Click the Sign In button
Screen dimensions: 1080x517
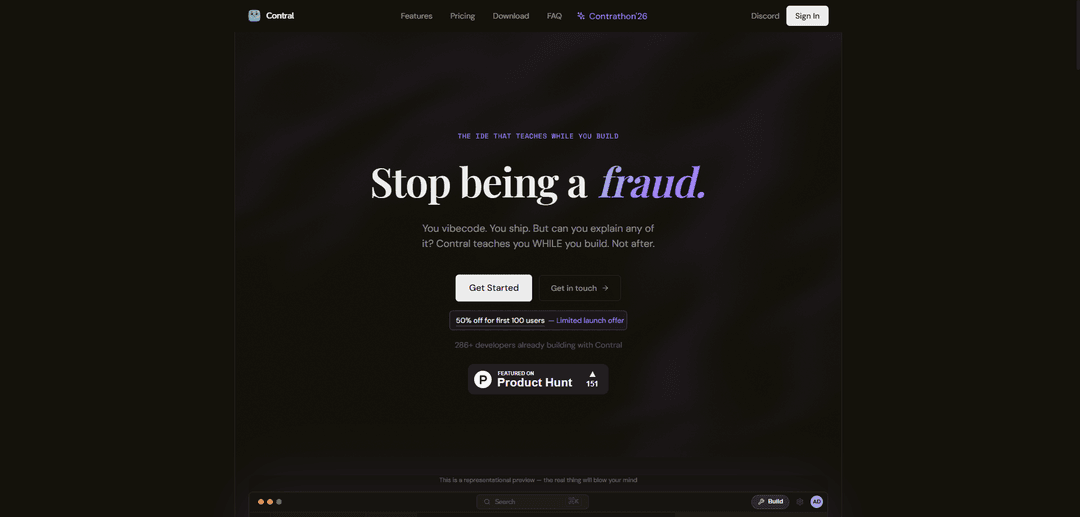(807, 16)
